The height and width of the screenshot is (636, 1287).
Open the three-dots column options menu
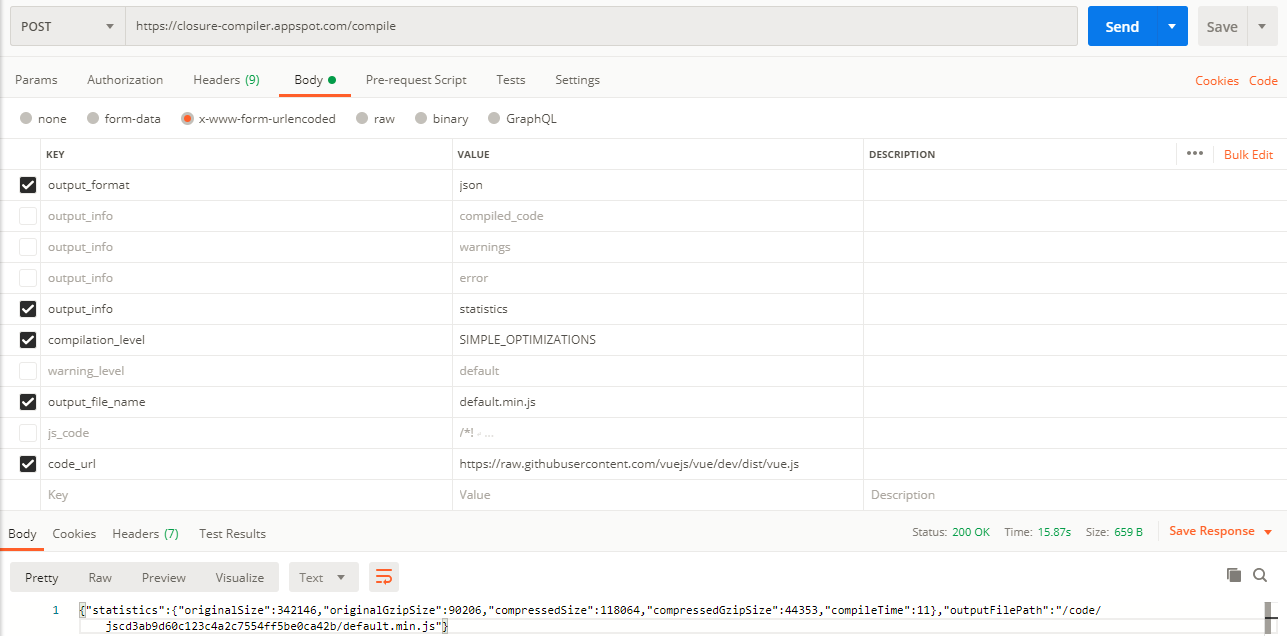point(1194,154)
